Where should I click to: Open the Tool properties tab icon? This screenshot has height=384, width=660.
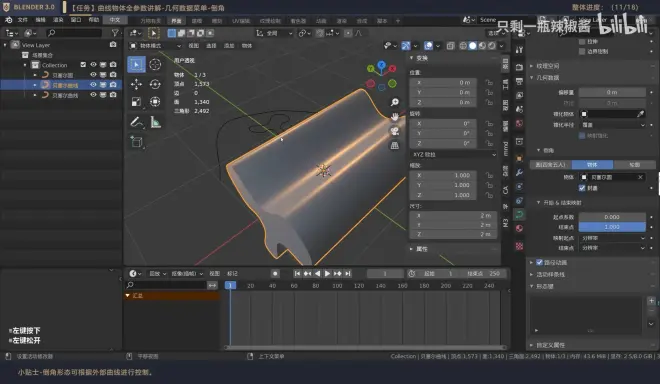[519, 50]
